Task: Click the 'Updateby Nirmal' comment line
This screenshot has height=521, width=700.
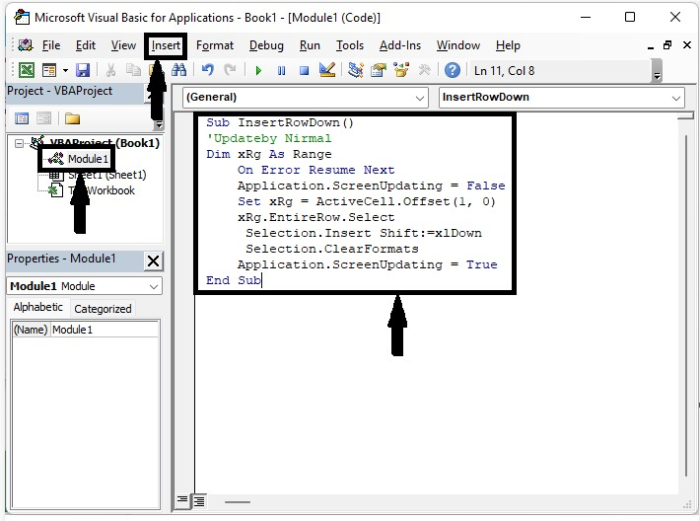Action: click(x=269, y=138)
